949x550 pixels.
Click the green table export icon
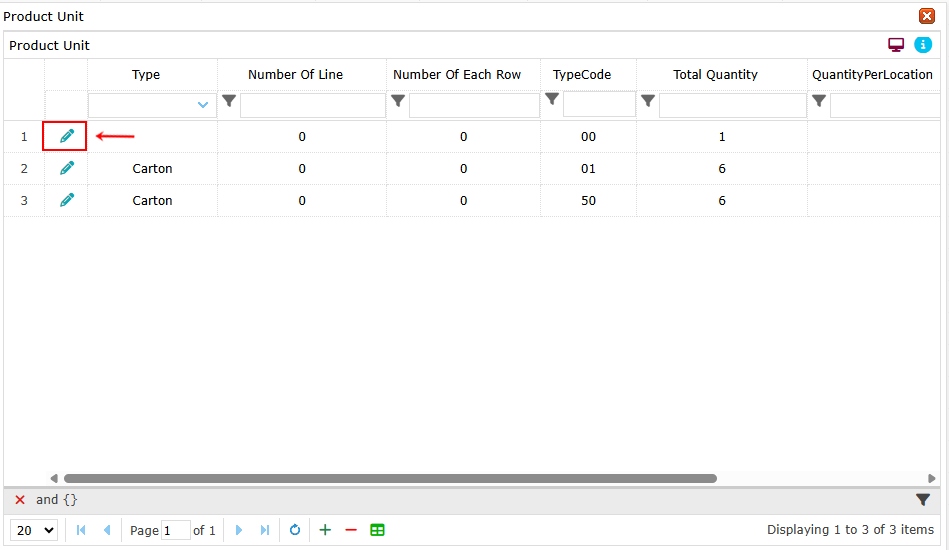pos(377,530)
